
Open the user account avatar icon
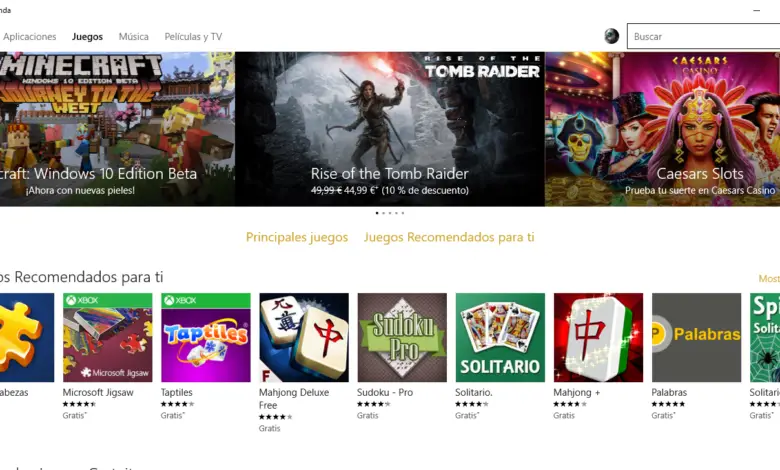point(611,36)
